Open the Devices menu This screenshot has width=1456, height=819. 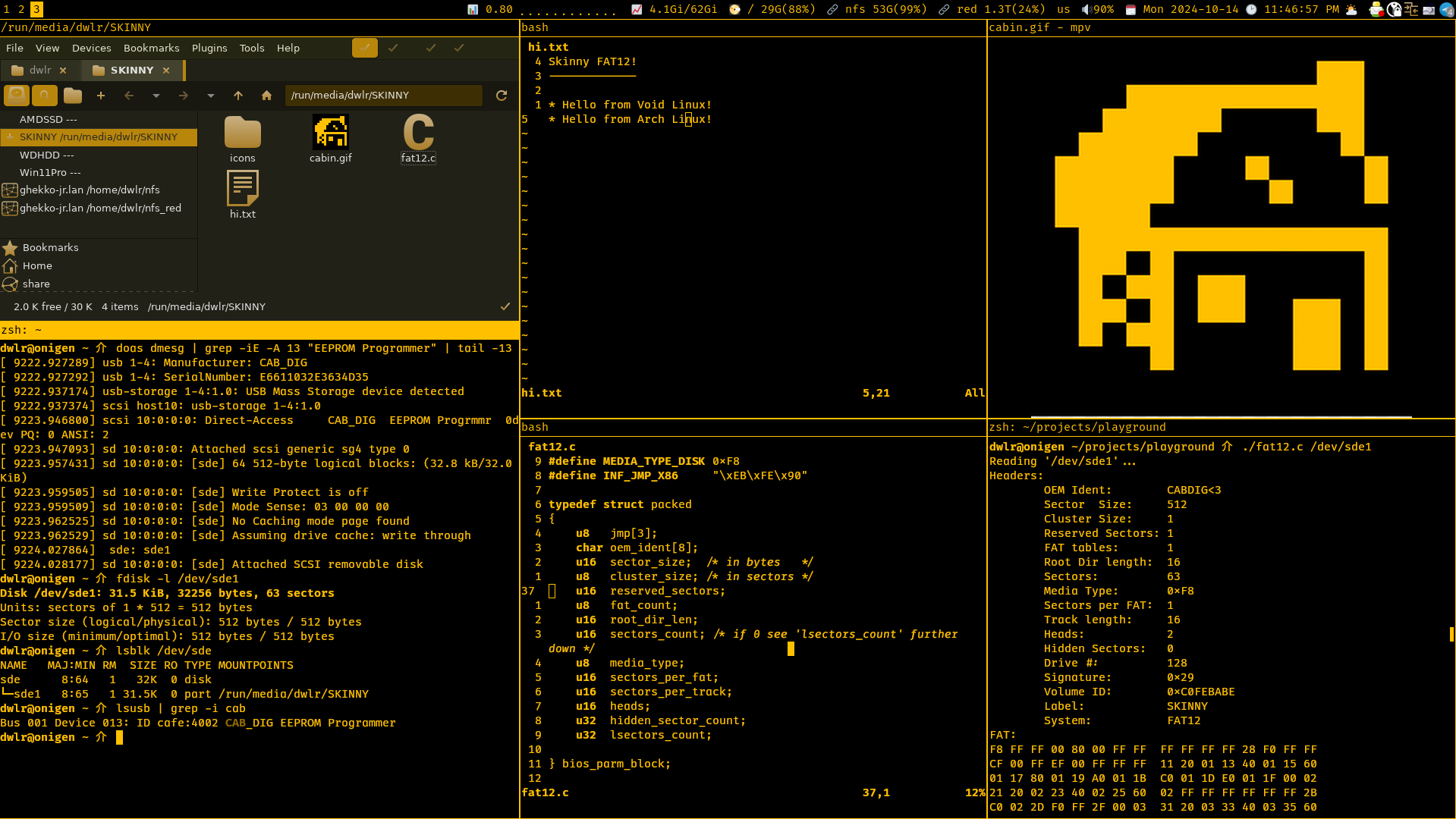(x=92, y=48)
